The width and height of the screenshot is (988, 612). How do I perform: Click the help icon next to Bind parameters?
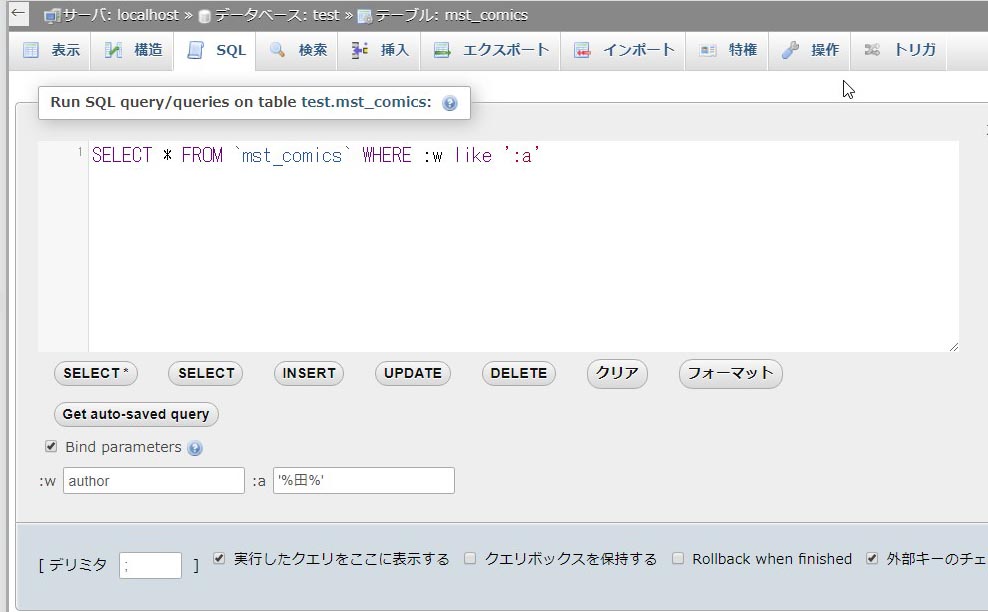(197, 447)
